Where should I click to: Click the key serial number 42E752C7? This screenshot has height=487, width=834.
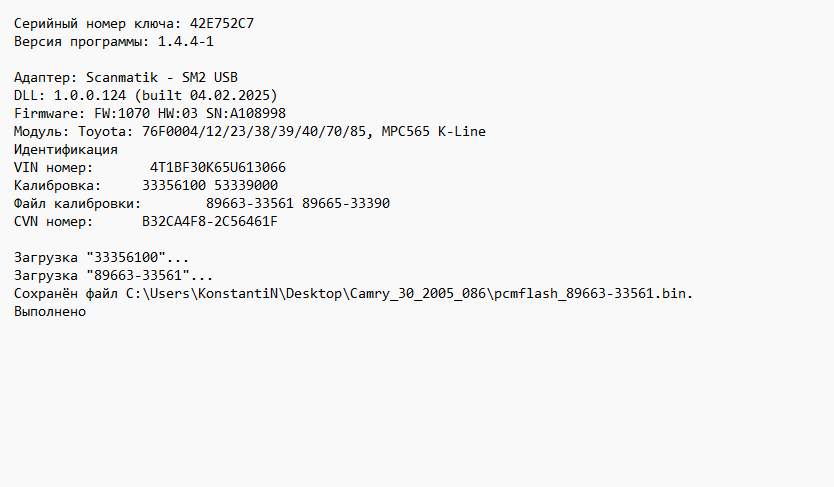pyautogui.click(x=222, y=23)
